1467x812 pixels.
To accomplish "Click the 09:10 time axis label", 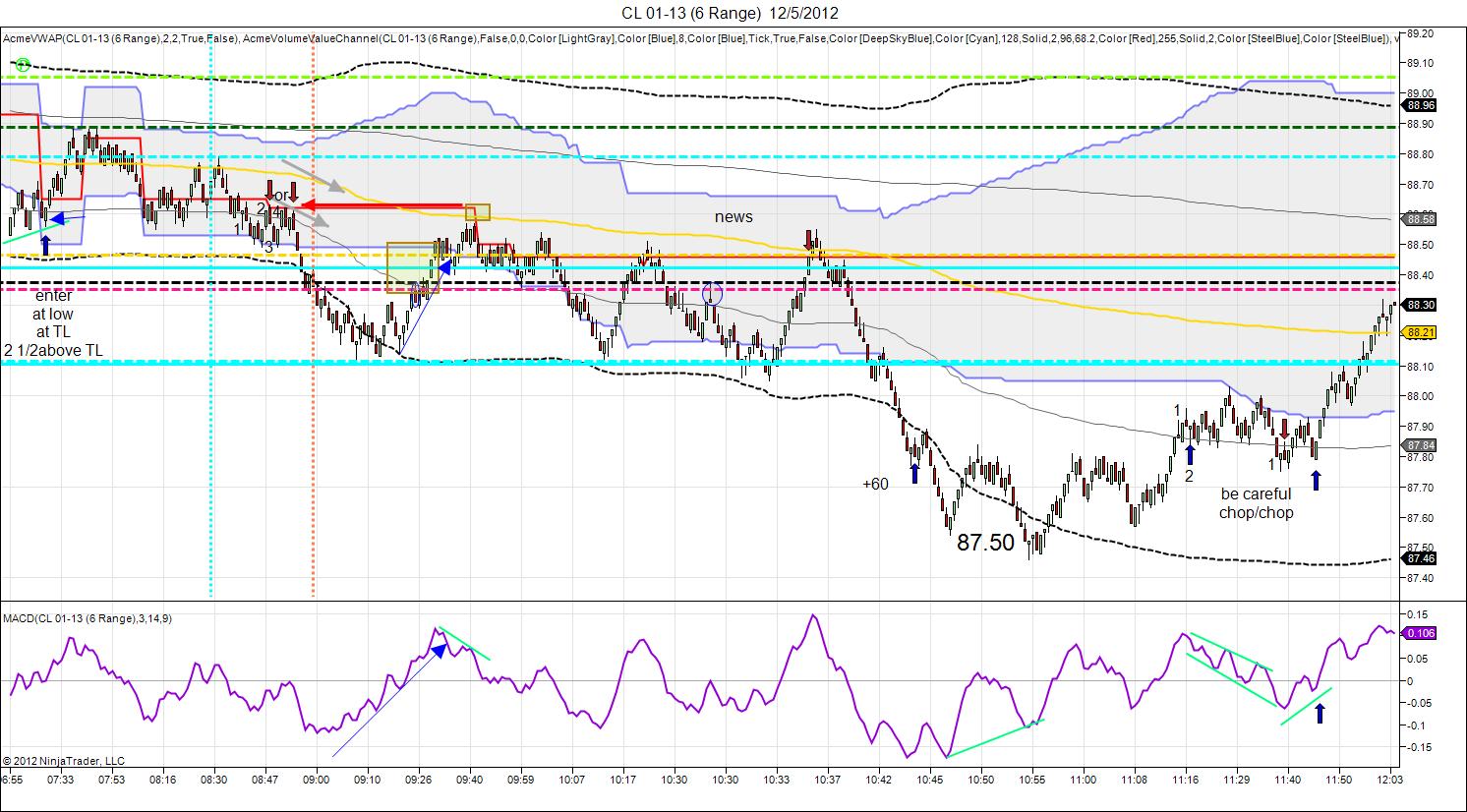I will click(x=367, y=780).
